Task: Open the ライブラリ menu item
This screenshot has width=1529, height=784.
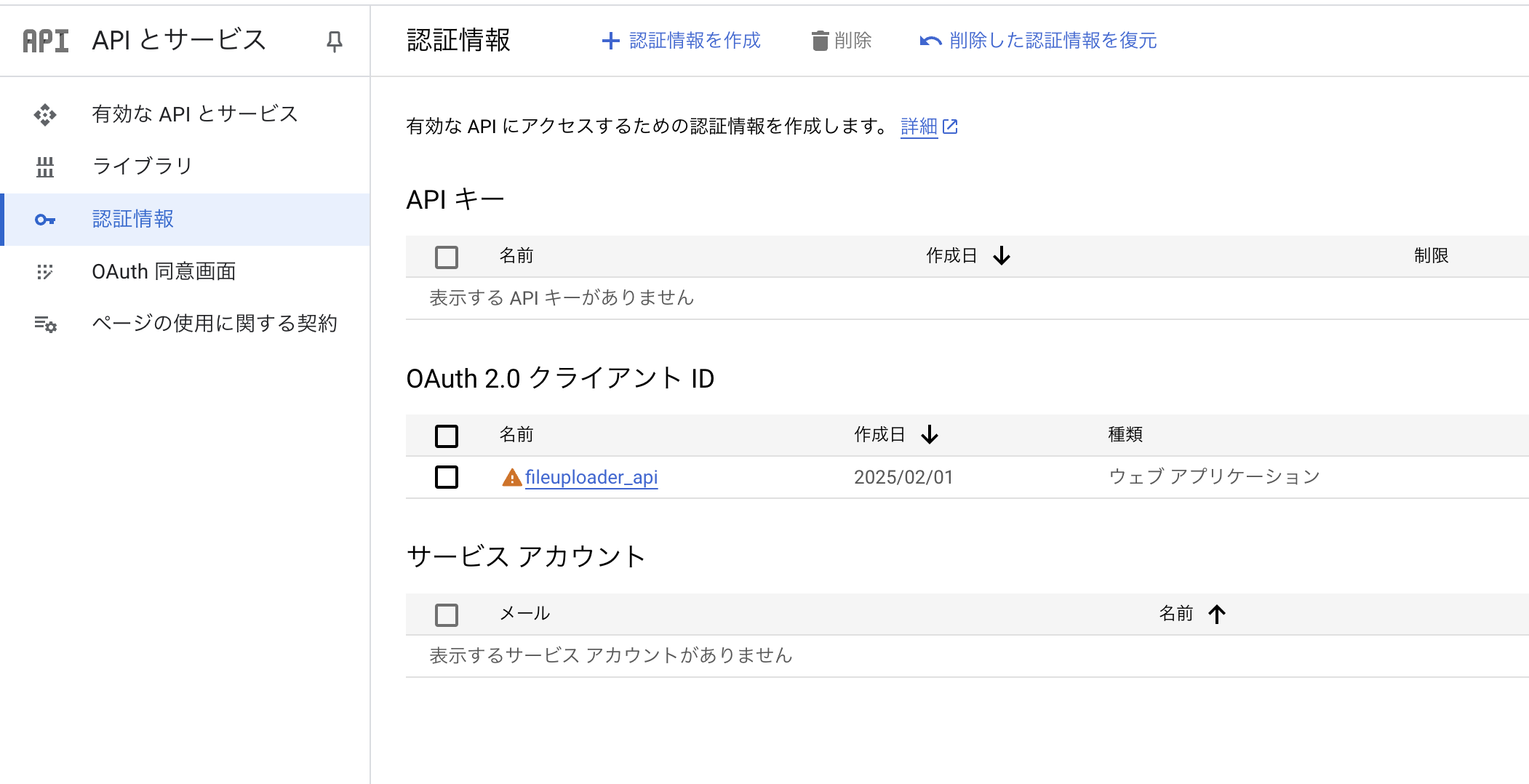Action: click(x=143, y=167)
